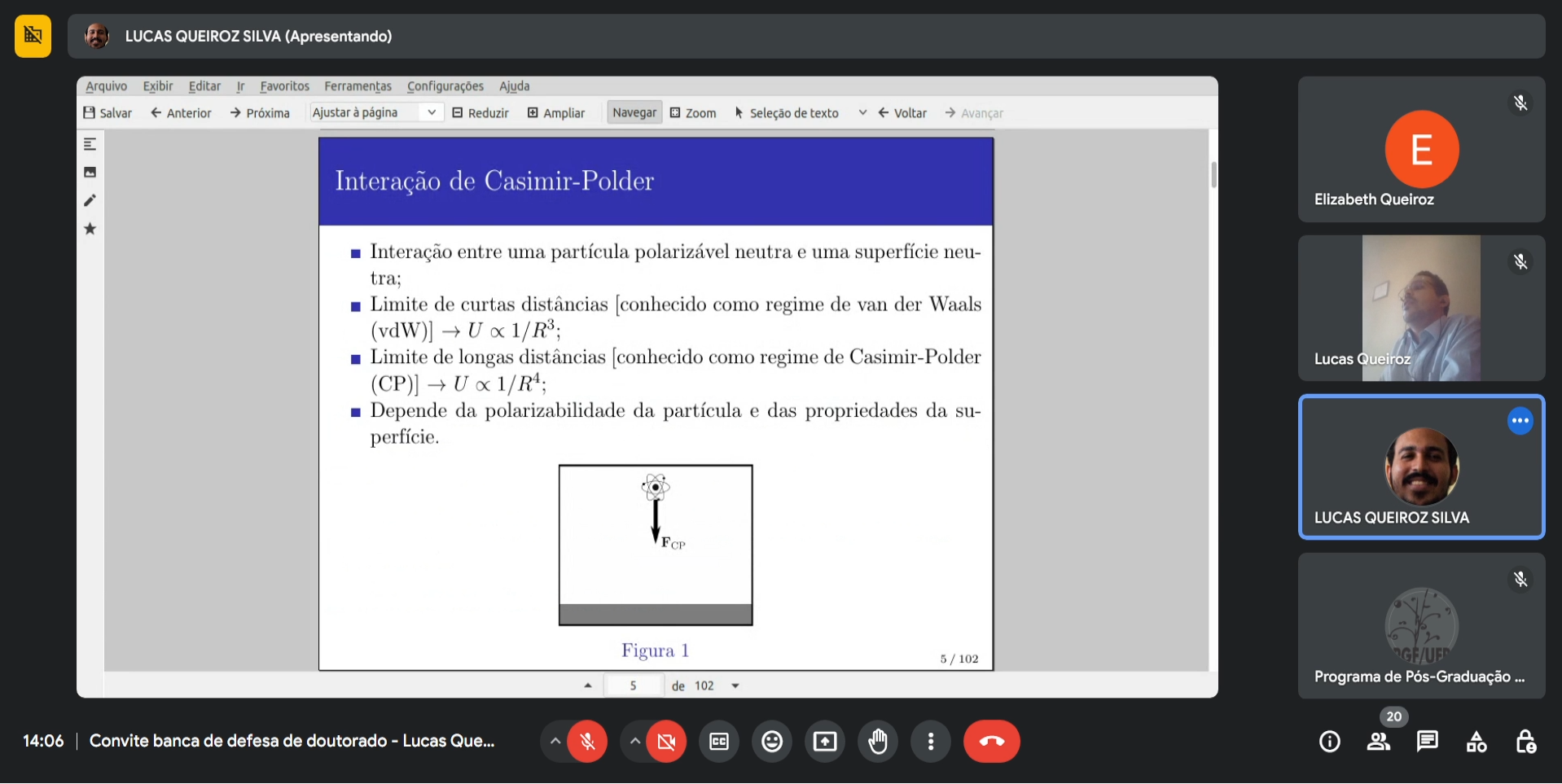Open emoji reactions button
The image size is (1562, 784).
772,742
